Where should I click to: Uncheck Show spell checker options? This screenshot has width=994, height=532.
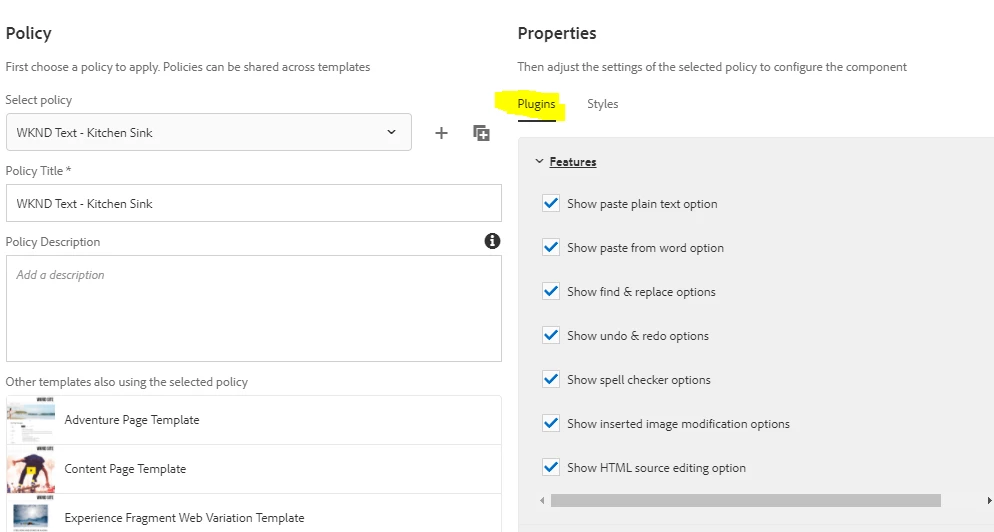[x=551, y=380]
